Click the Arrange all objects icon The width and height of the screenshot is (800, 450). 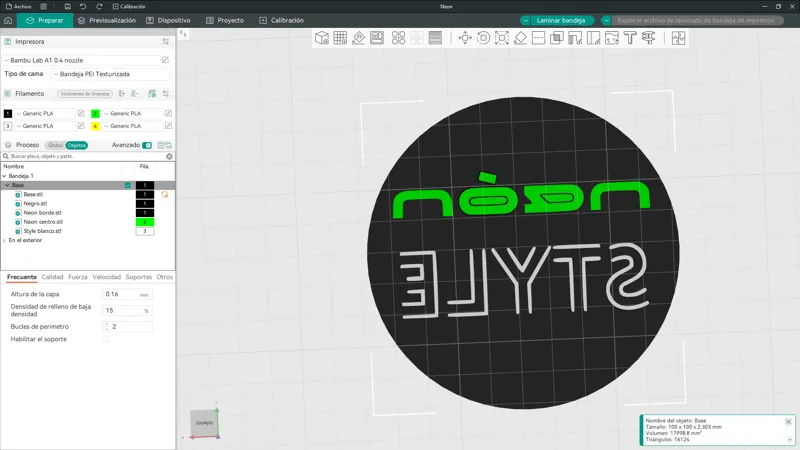point(377,38)
